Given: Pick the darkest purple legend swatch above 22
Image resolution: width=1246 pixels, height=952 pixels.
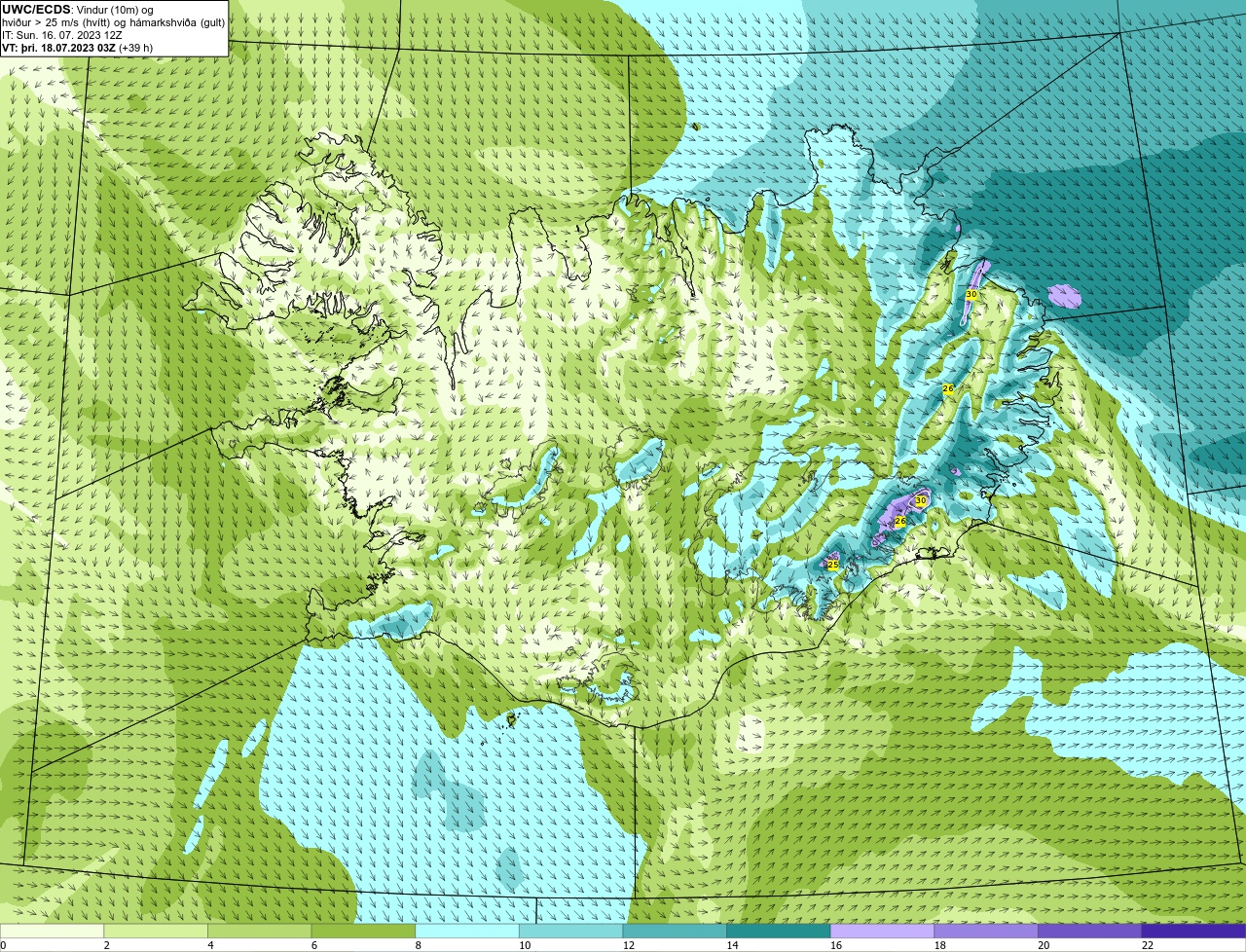Looking at the screenshot, I should (x=1194, y=931).
